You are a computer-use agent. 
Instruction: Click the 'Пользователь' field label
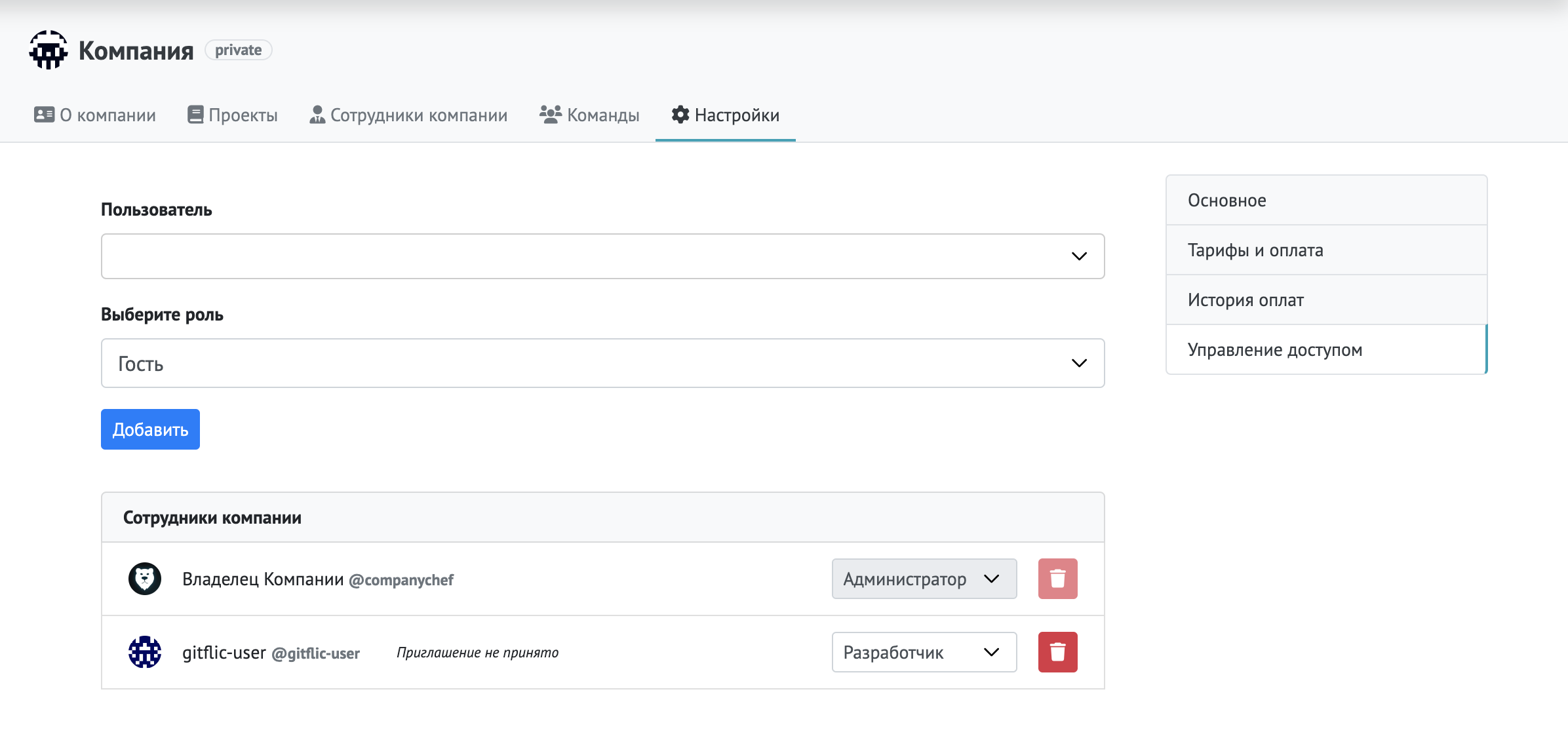pos(157,210)
